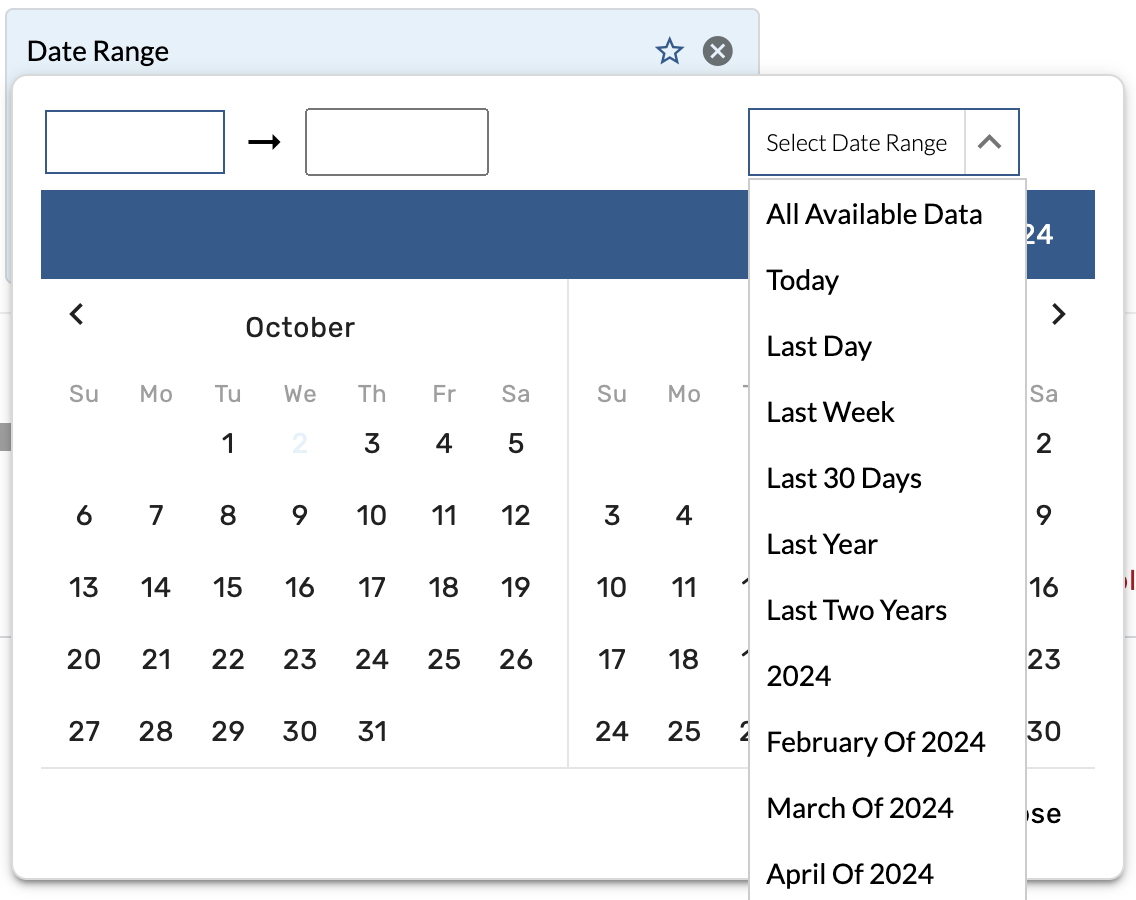The image size is (1136, 900).
Task: Select All Available Data option
Action: (x=874, y=214)
